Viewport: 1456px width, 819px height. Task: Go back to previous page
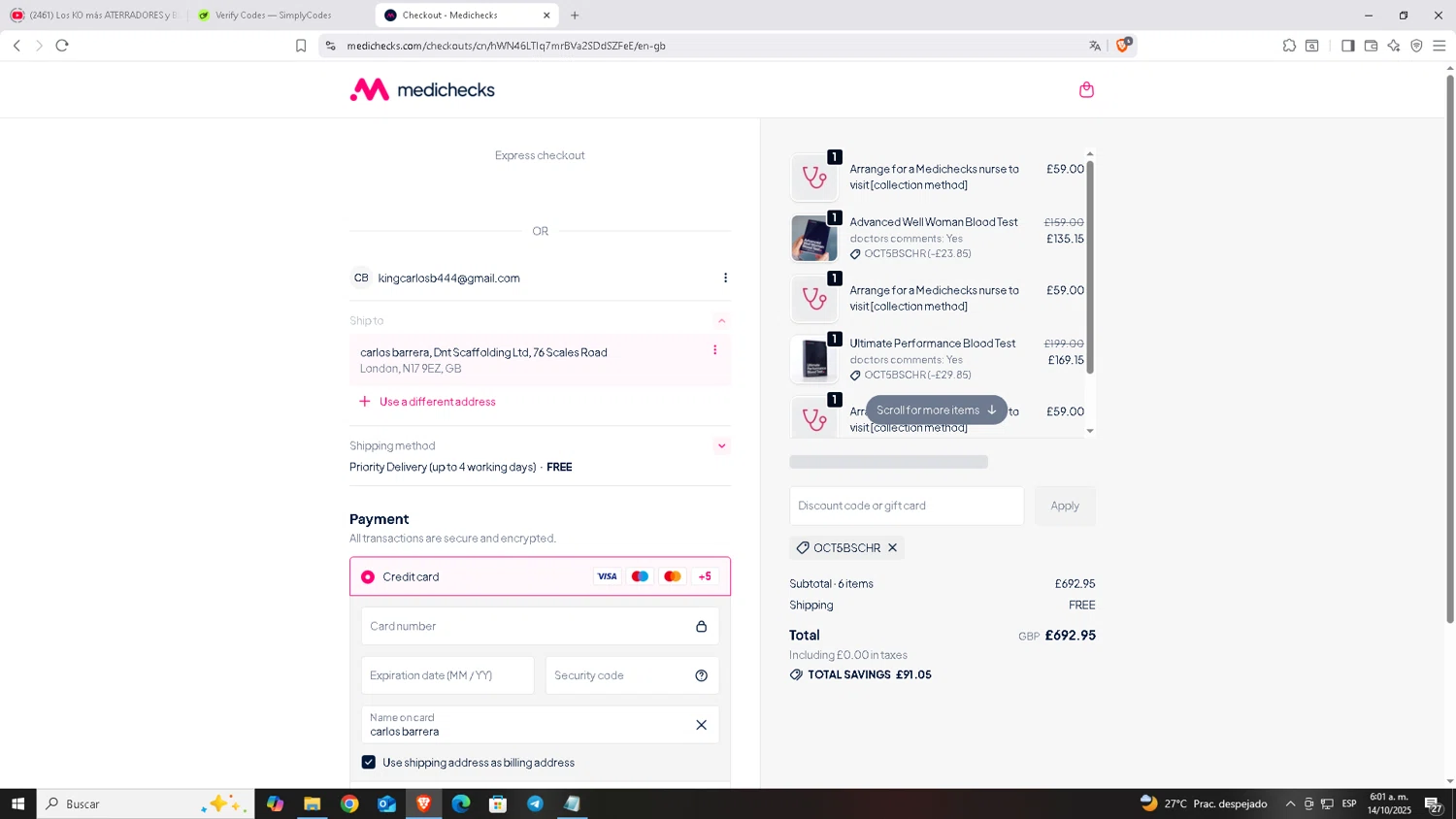coord(17,46)
